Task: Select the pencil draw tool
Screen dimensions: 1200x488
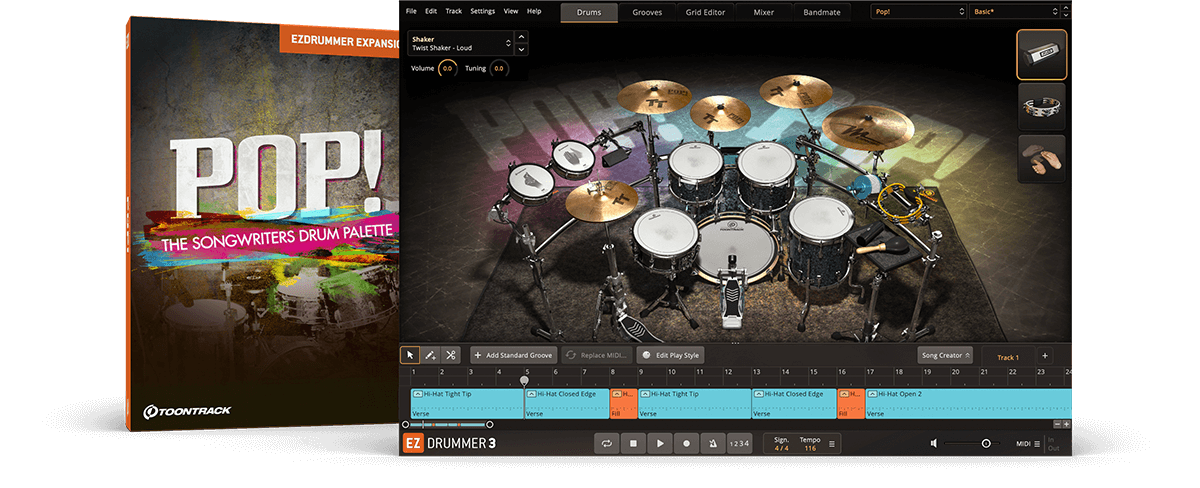Action: point(430,355)
